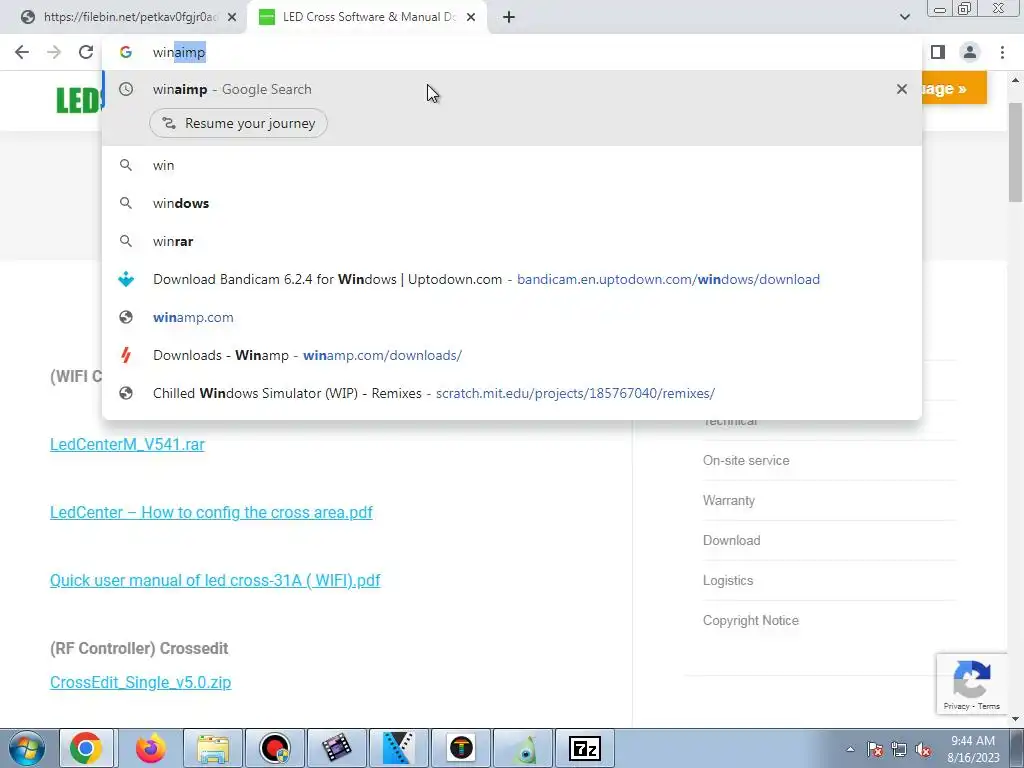
Task: Click Resume your journey chip
Action: [238, 123]
